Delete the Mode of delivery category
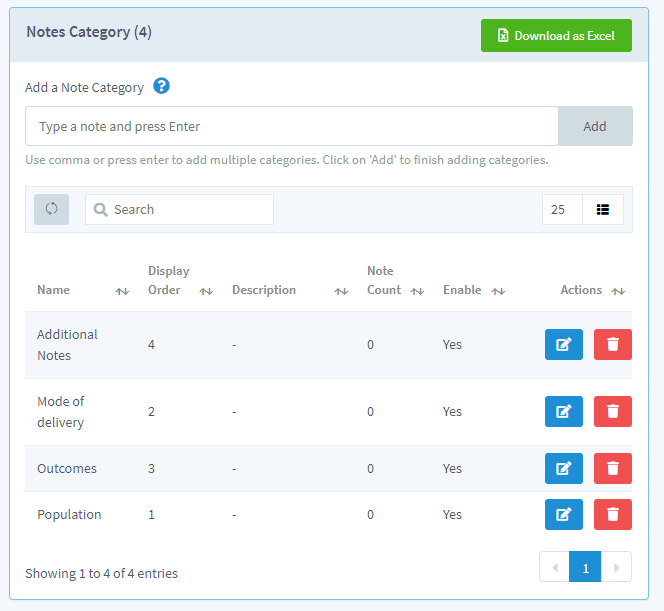The image size is (664, 611). pyautogui.click(x=613, y=412)
